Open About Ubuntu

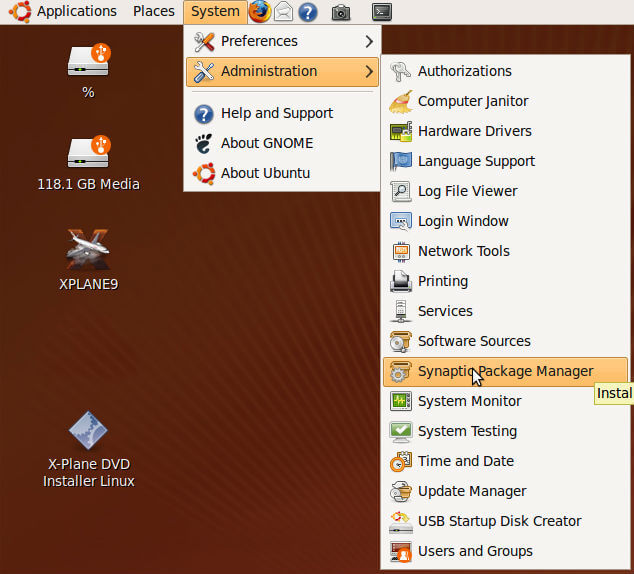282,173
